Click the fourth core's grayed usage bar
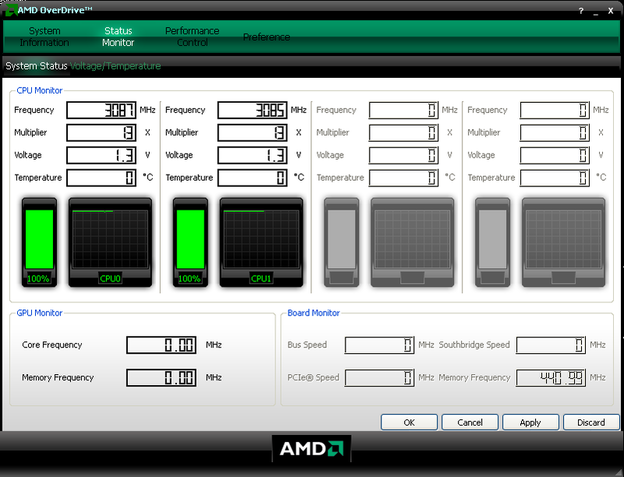Viewport: 624px width, 477px height. [x=493, y=242]
